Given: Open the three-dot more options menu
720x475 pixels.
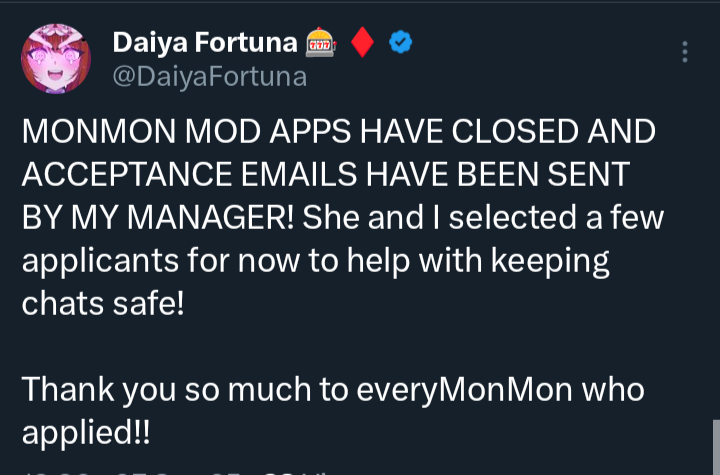Looking at the screenshot, I should point(684,53).
